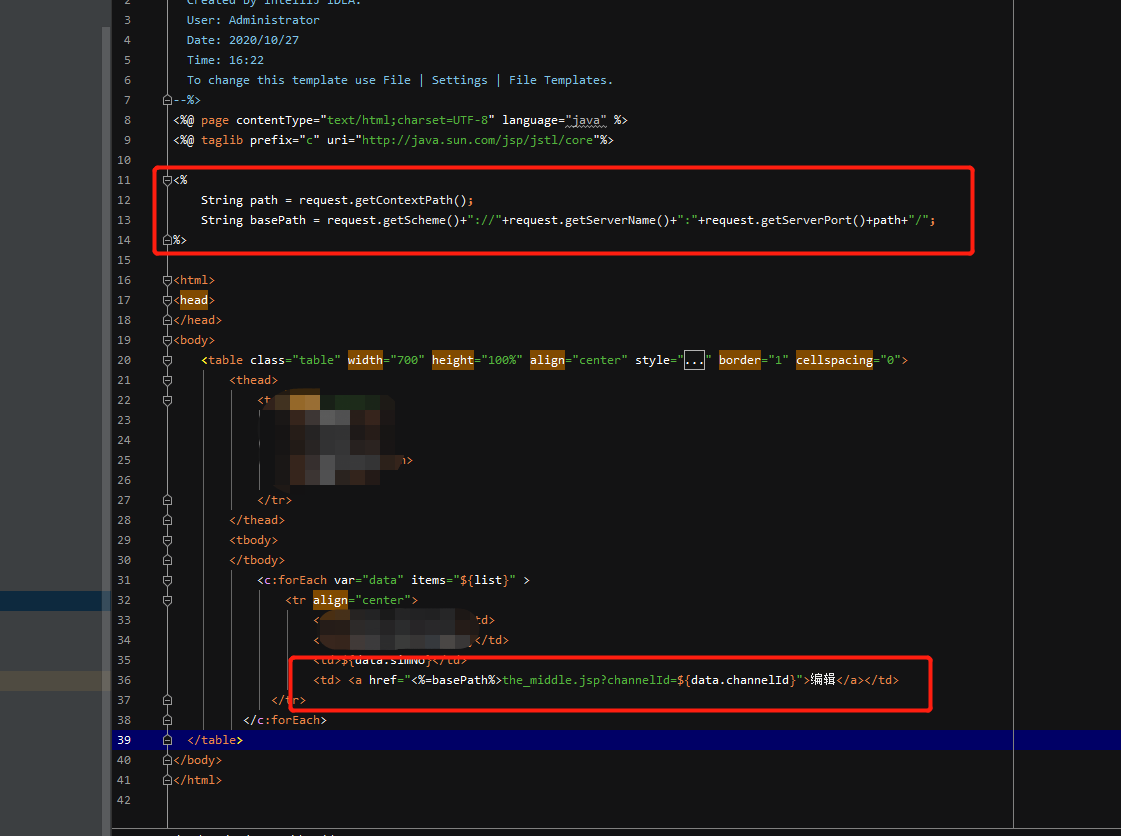Viewport: 1121px width, 836px height.
Task: Collapse the scriptlet fold marker on line 11
Action: 167,180
